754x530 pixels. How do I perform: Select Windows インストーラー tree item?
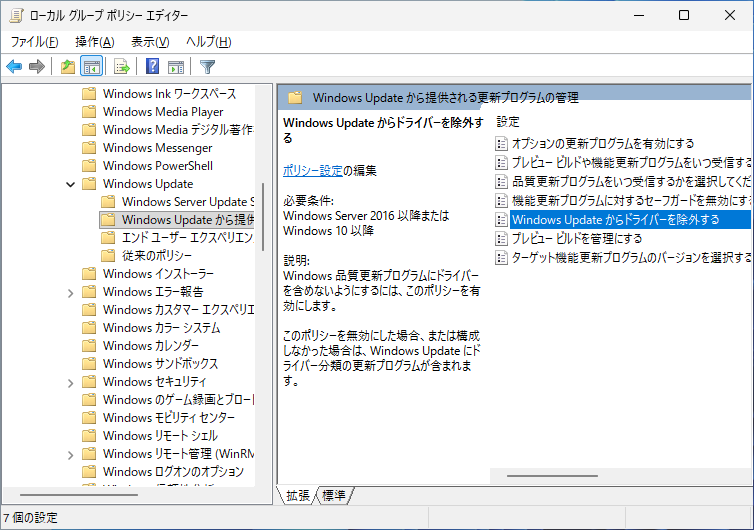coord(158,274)
